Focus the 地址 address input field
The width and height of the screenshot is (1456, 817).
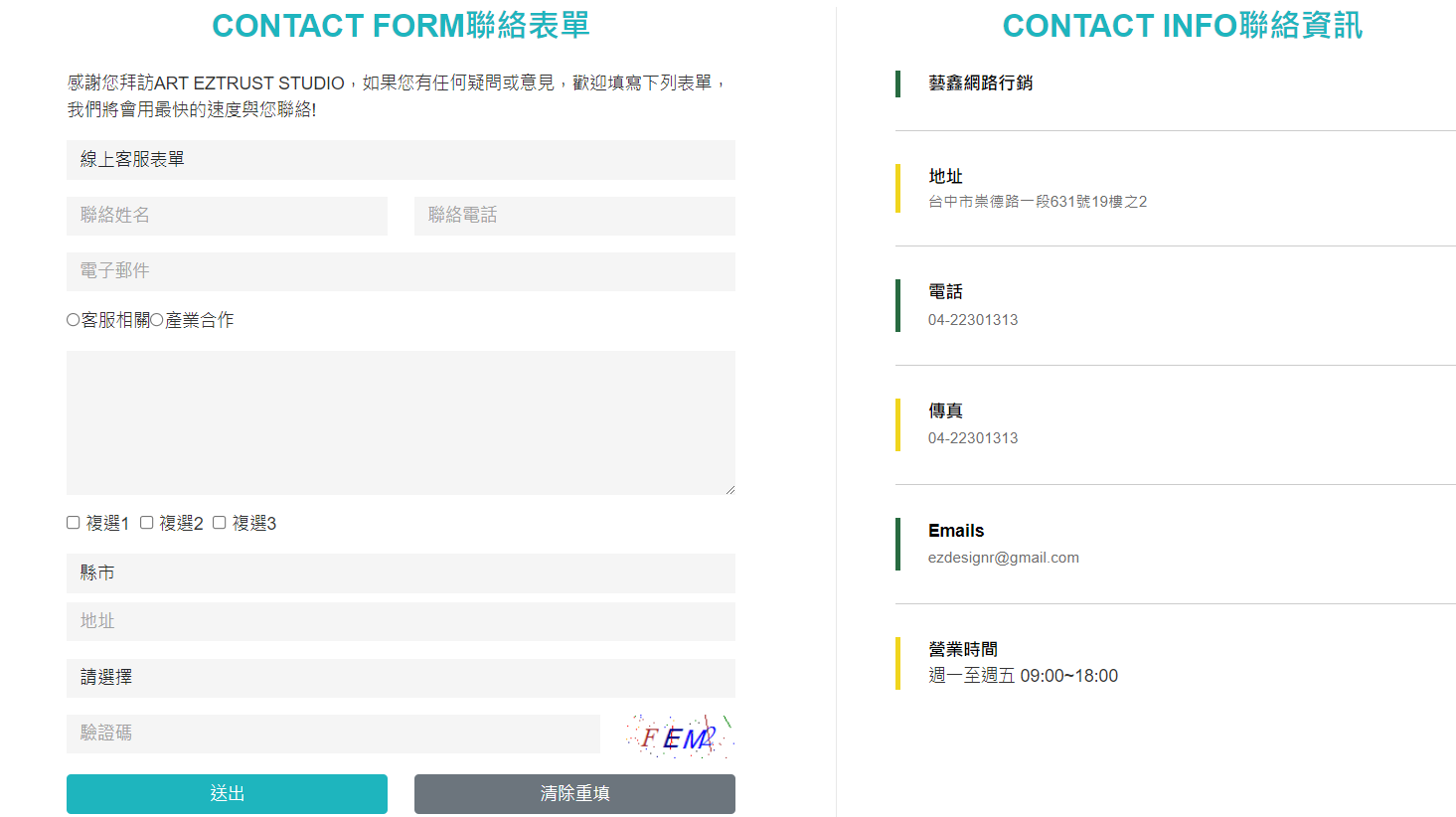point(401,621)
